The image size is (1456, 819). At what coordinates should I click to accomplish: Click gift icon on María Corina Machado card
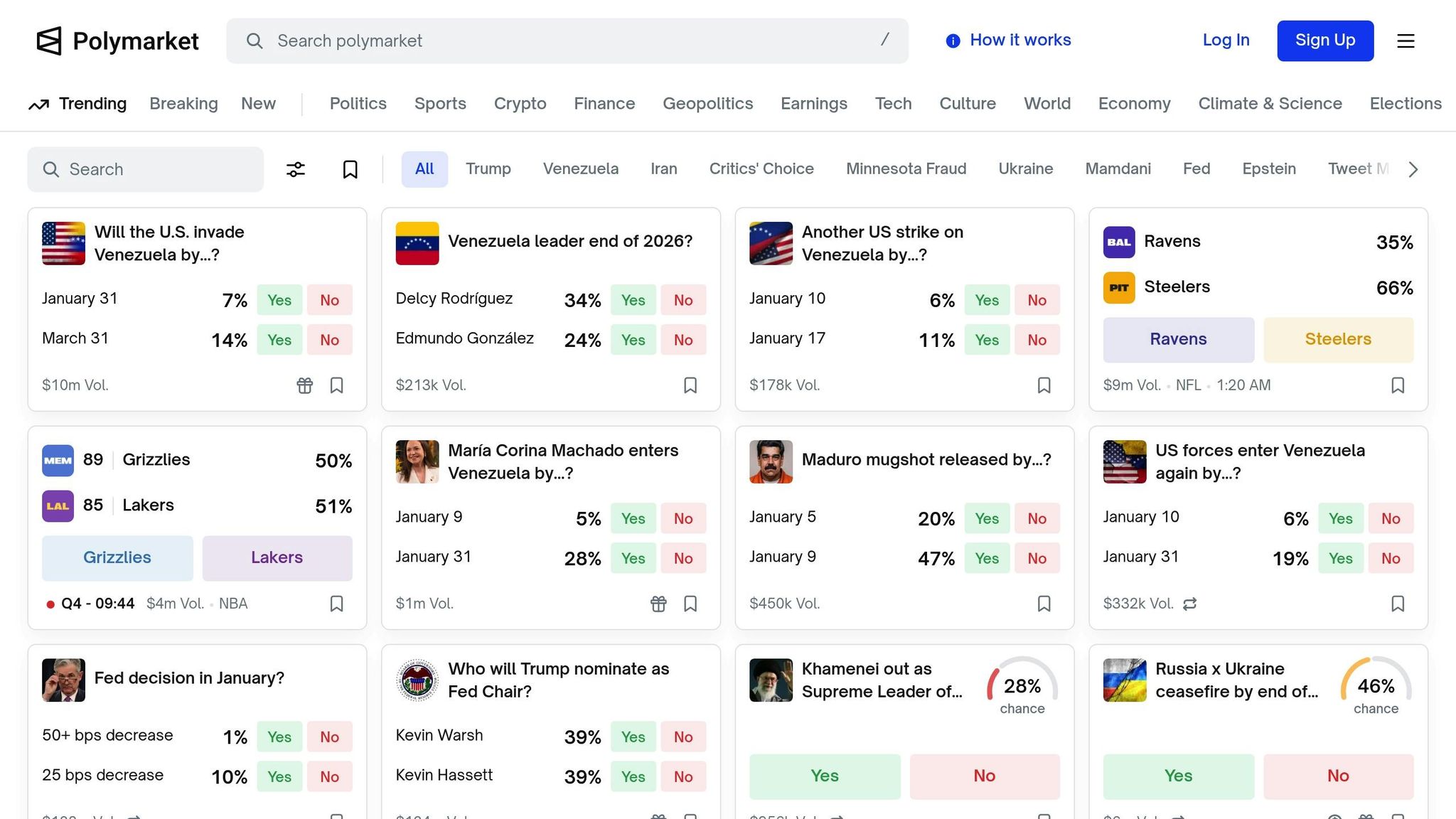pyautogui.click(x=658, y=604)
